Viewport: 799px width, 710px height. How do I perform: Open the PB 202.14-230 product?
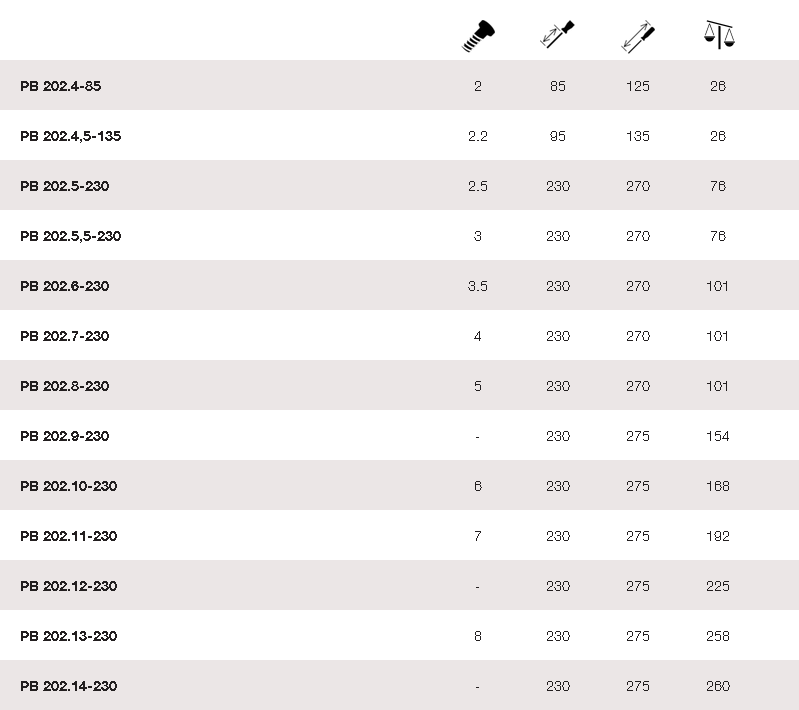(x=69, y=686)
